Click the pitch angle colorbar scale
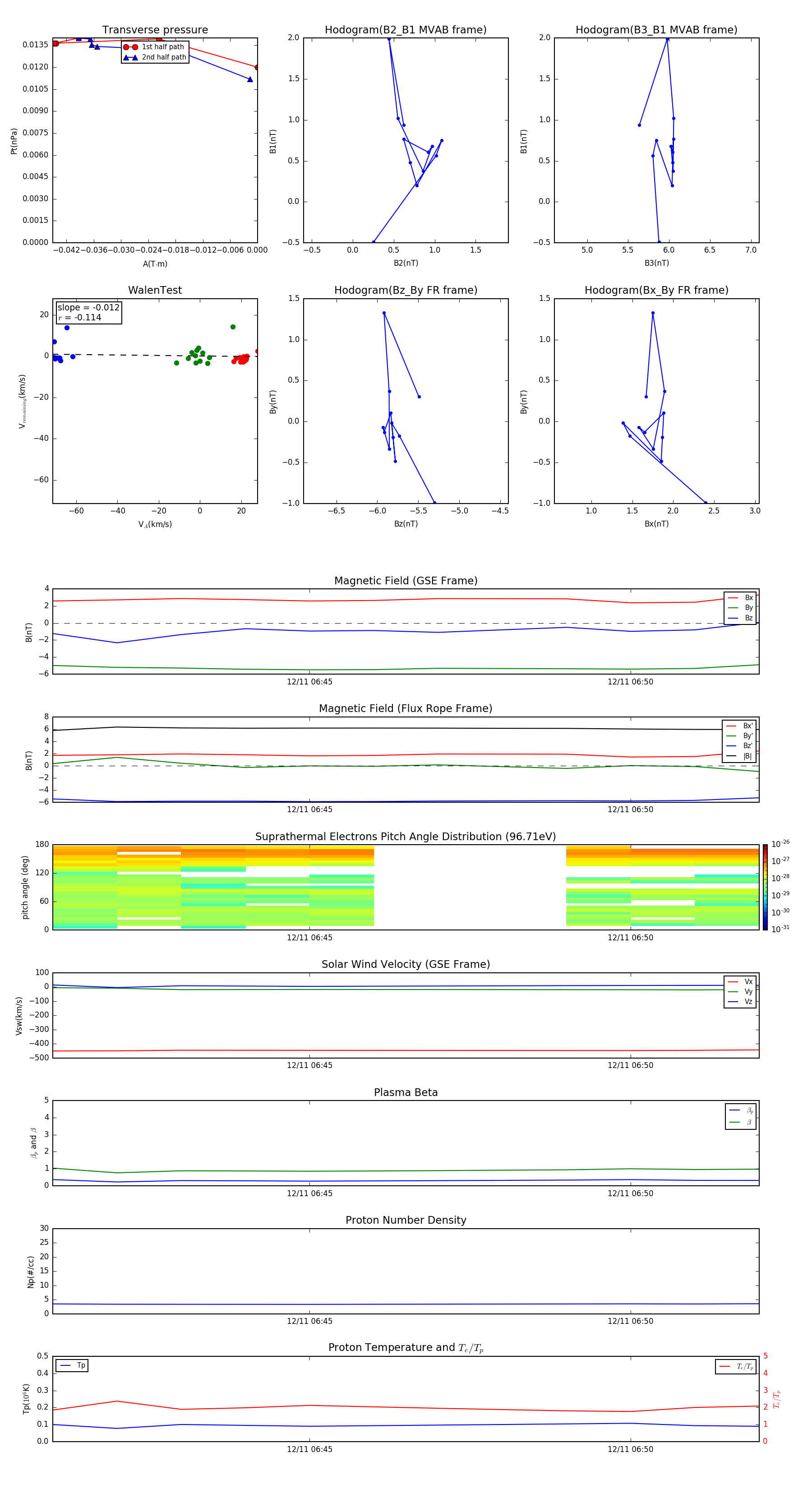Viewport: 812px width, 1489px height. pyautogui.click(x=765, y=887)
